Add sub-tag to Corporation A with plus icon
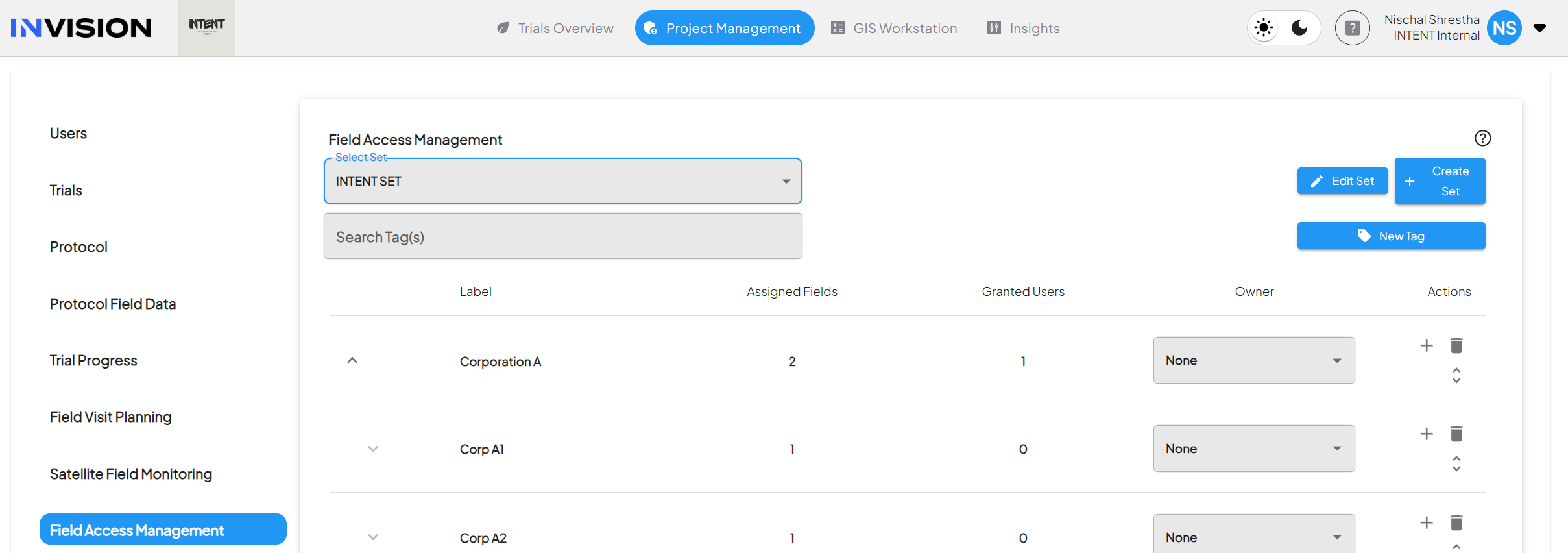This screenshot has width=1568, height=553. [1426, 345]
